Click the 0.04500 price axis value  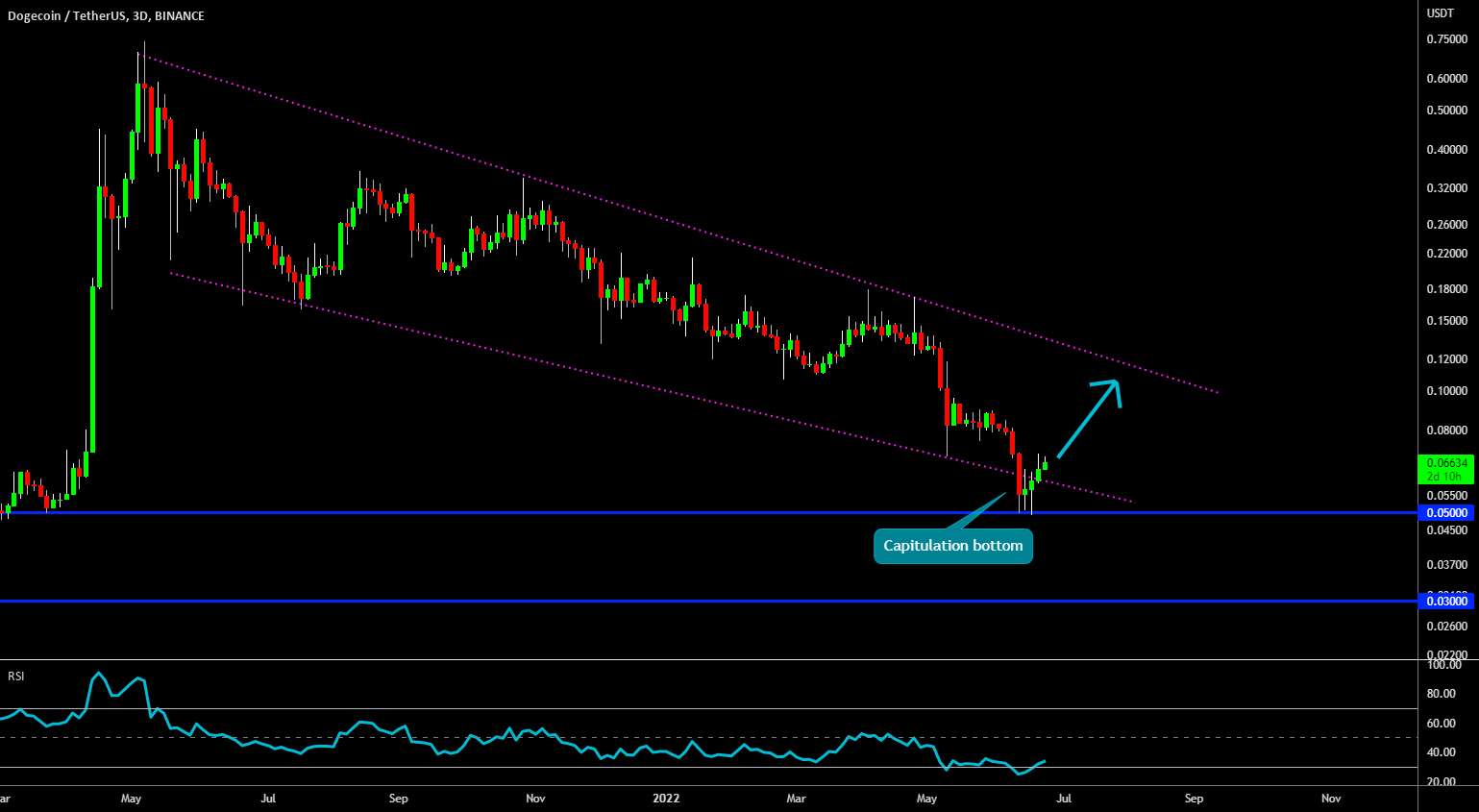(1446, 530)
